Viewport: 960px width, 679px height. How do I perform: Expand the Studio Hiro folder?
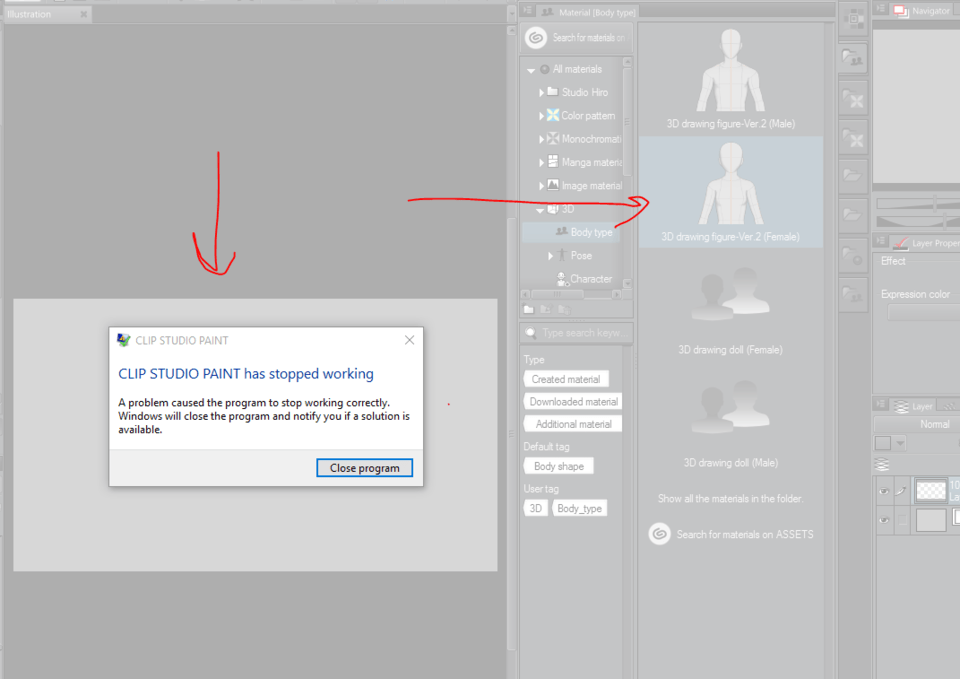pyautogui.click(x=541, y=92)
